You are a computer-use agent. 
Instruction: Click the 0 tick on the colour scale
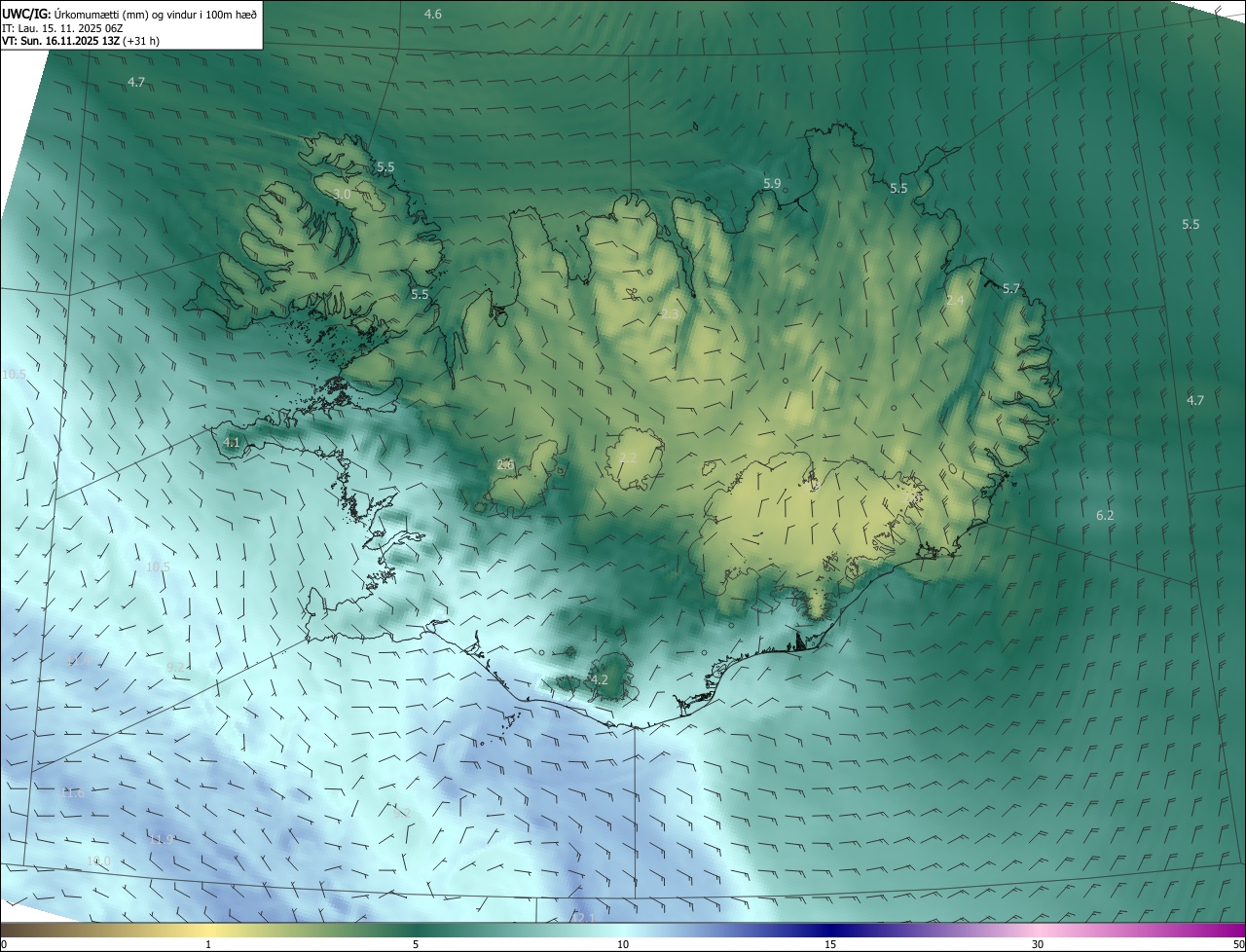(4, 944)
